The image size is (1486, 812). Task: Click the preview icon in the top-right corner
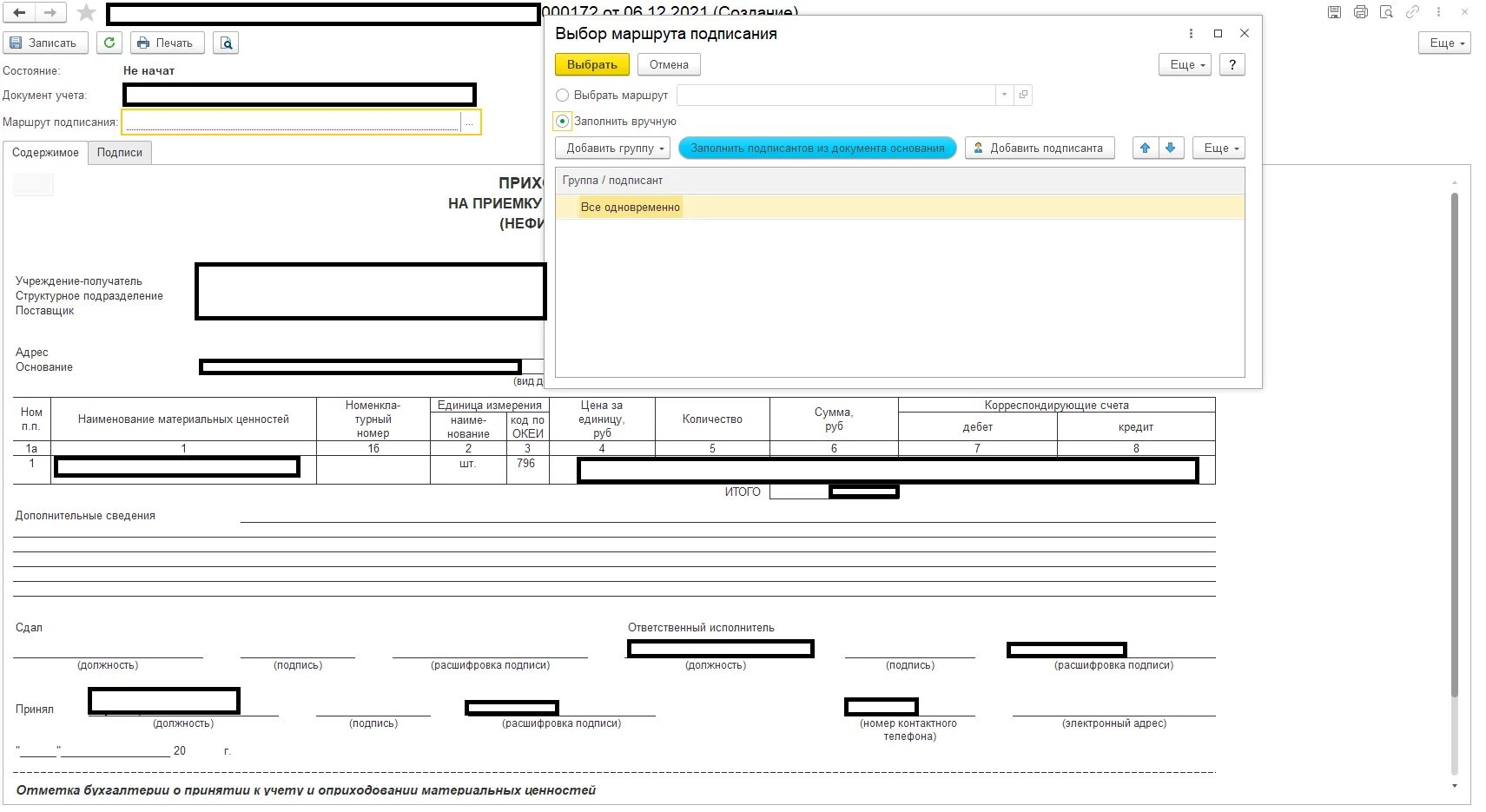click(1387, 12)
